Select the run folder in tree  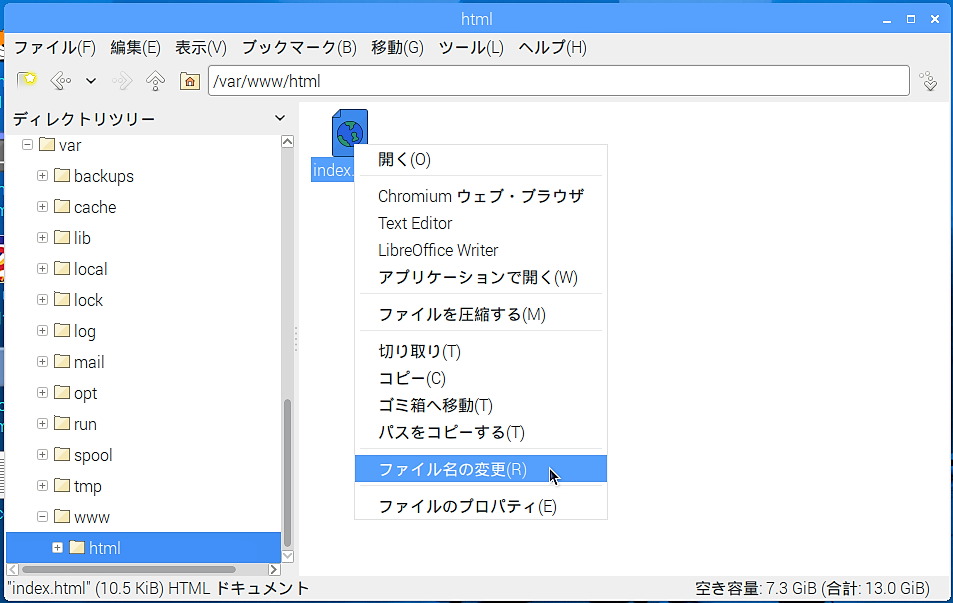[x=75, y=424]
